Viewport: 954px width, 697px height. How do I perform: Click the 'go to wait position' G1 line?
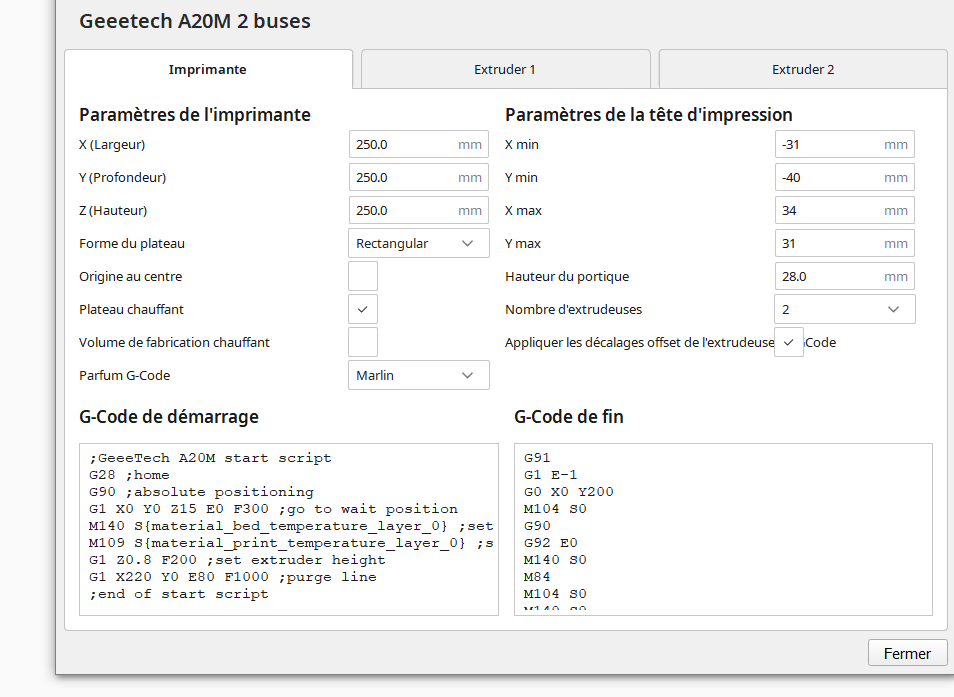(273, 509)
